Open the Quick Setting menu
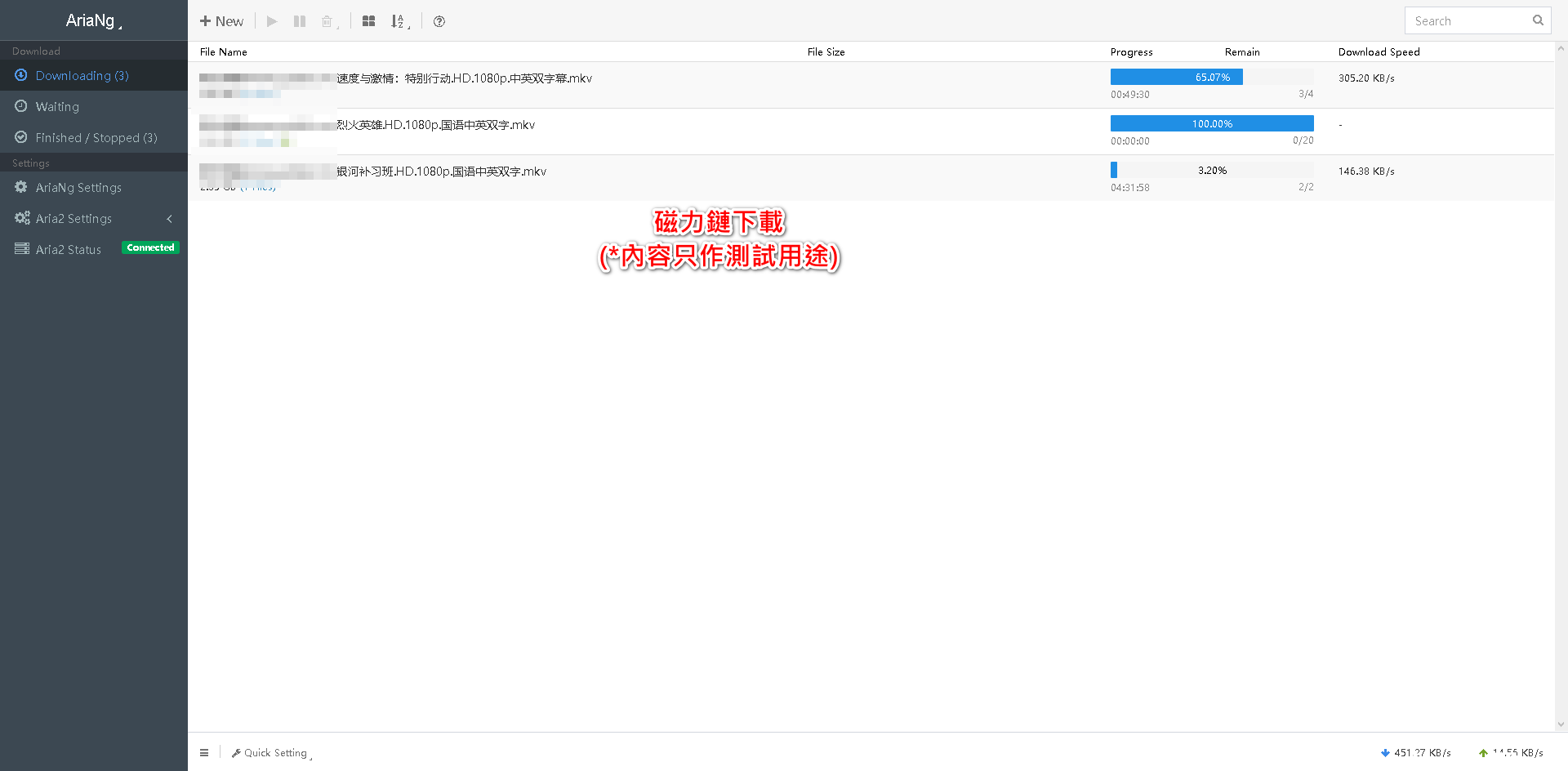 pyautogui.click(x=272, y=752)
